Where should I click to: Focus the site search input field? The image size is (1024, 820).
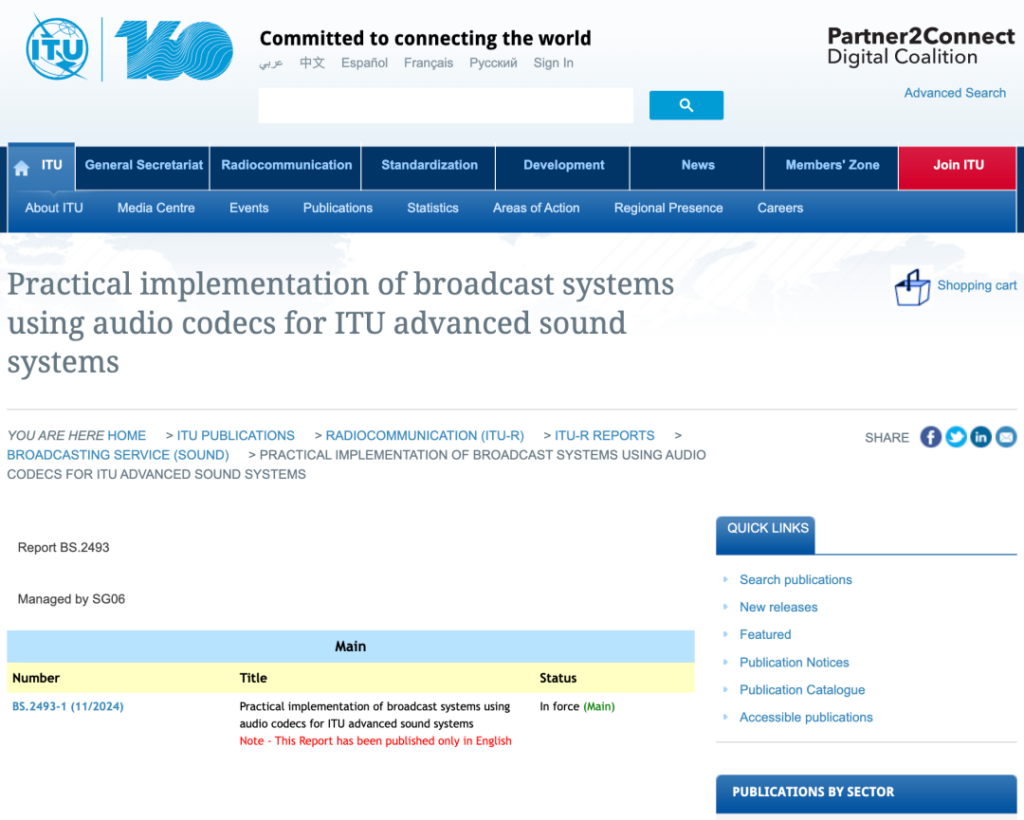pos(445,105)
